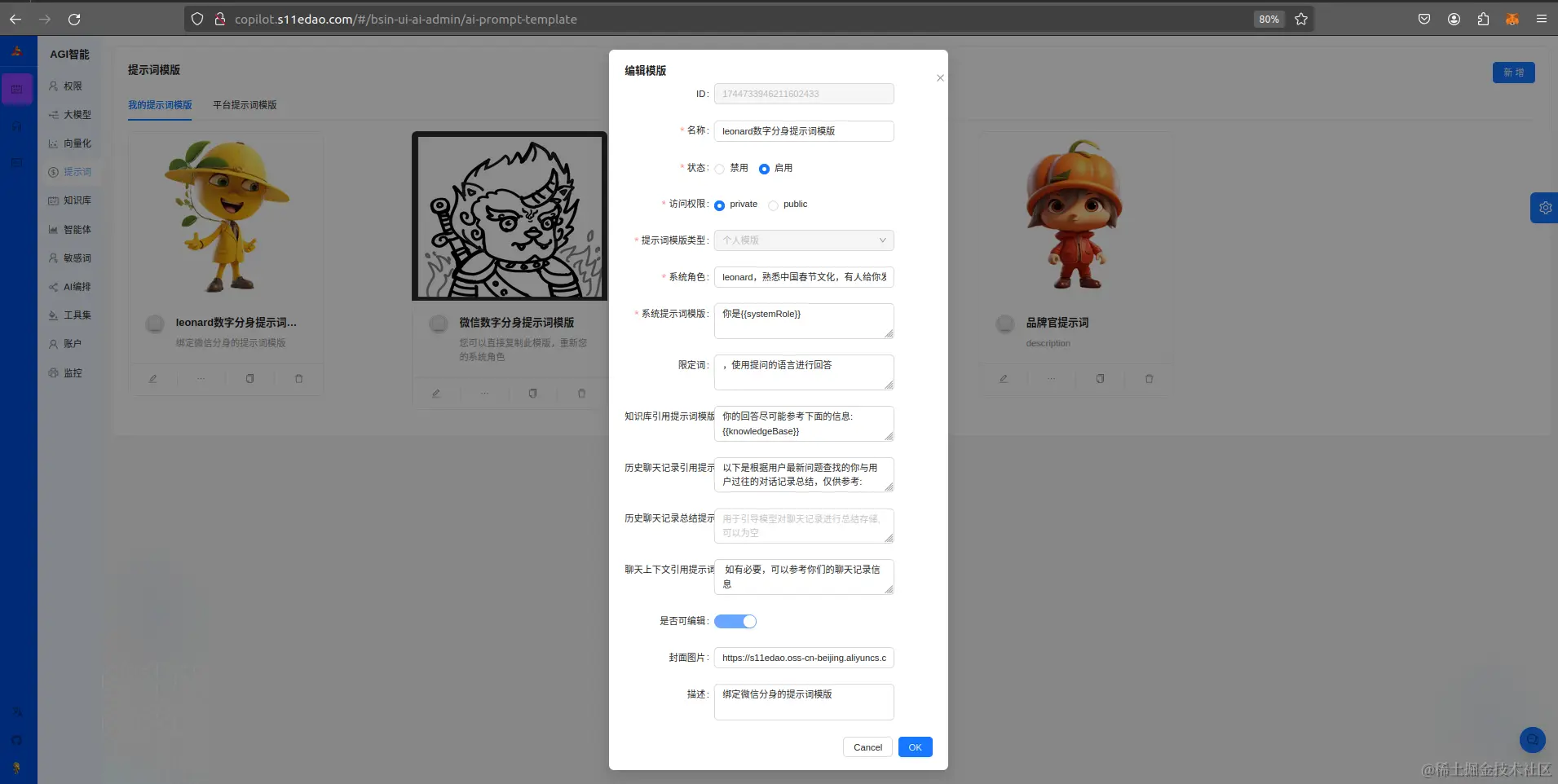This screenshot has height=784, width=1558.
Task: Open the 知识库 section in sidebar
Action: (x=73, y=200)
